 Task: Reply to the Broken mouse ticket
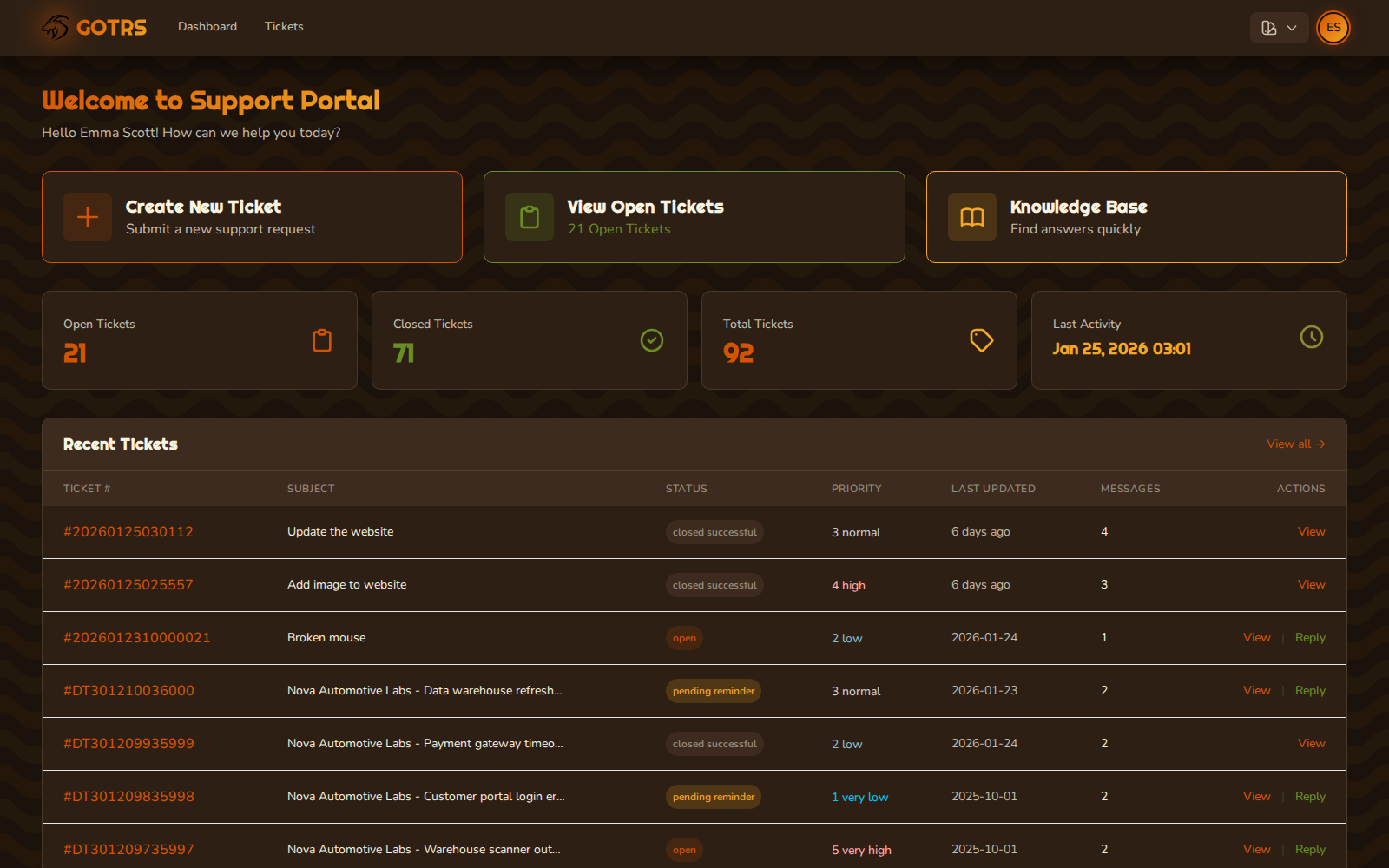pos(1310,637)
